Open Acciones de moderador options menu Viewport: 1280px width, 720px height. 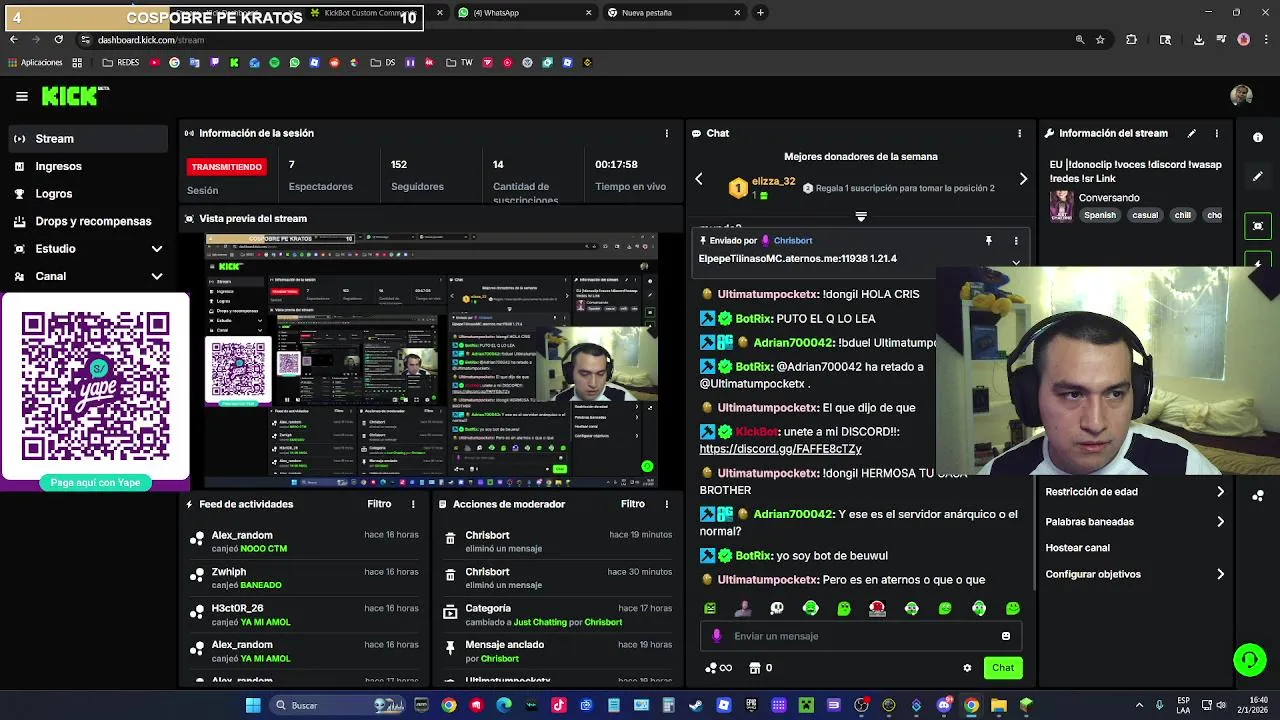tap(667, 504)
